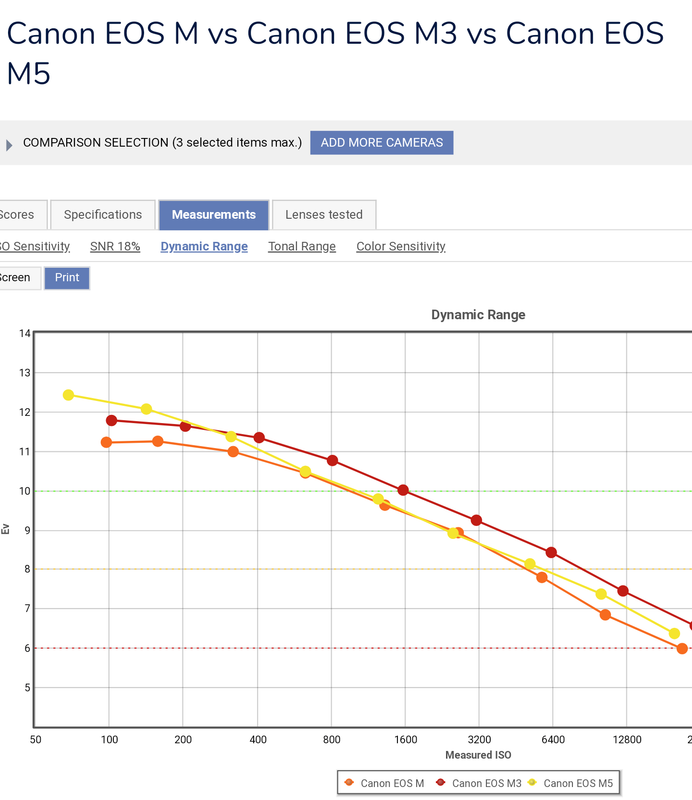Open the Specifications tab

click(x=103, y=215)
